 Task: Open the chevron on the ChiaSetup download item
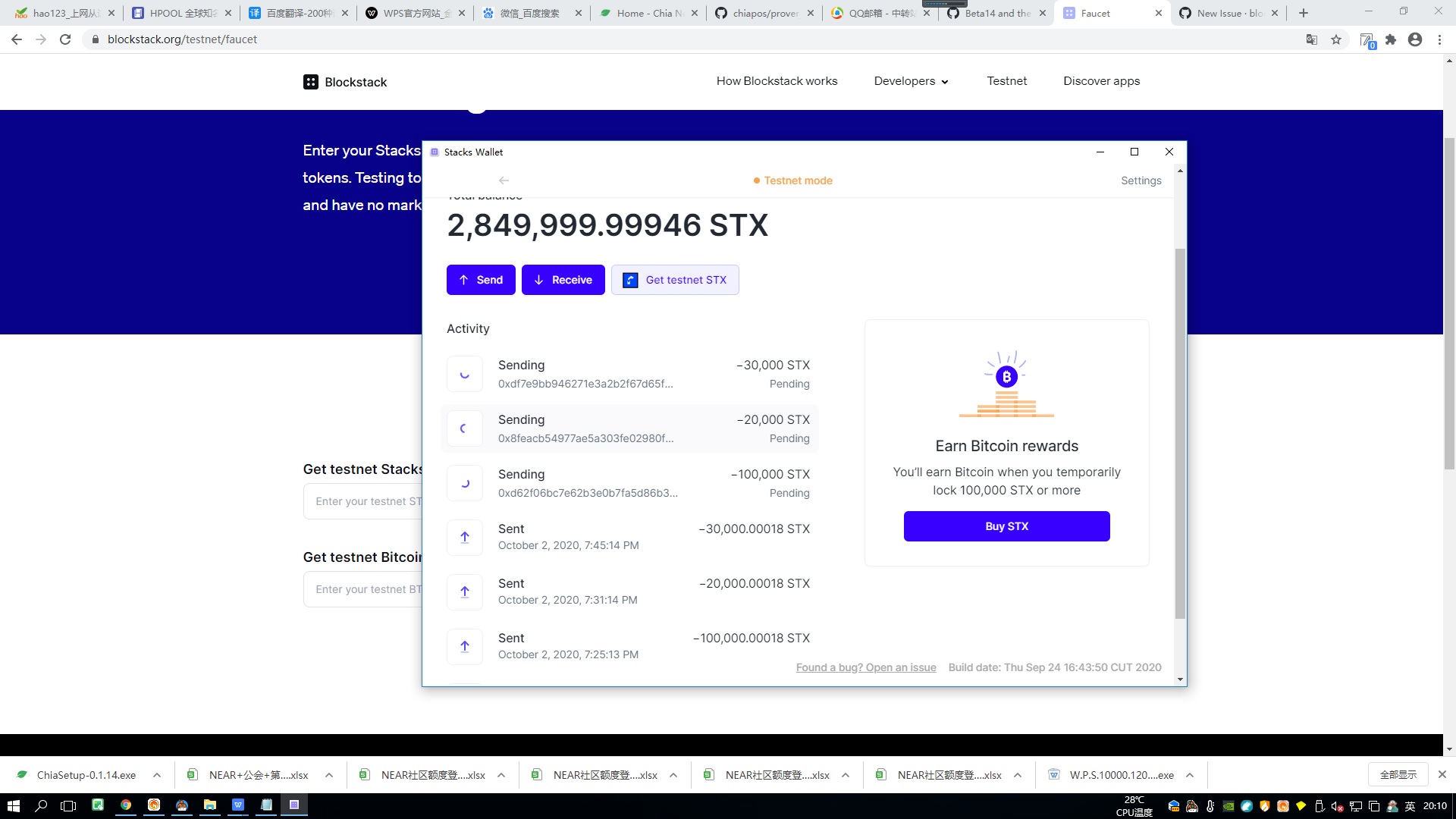click(157, 775)
